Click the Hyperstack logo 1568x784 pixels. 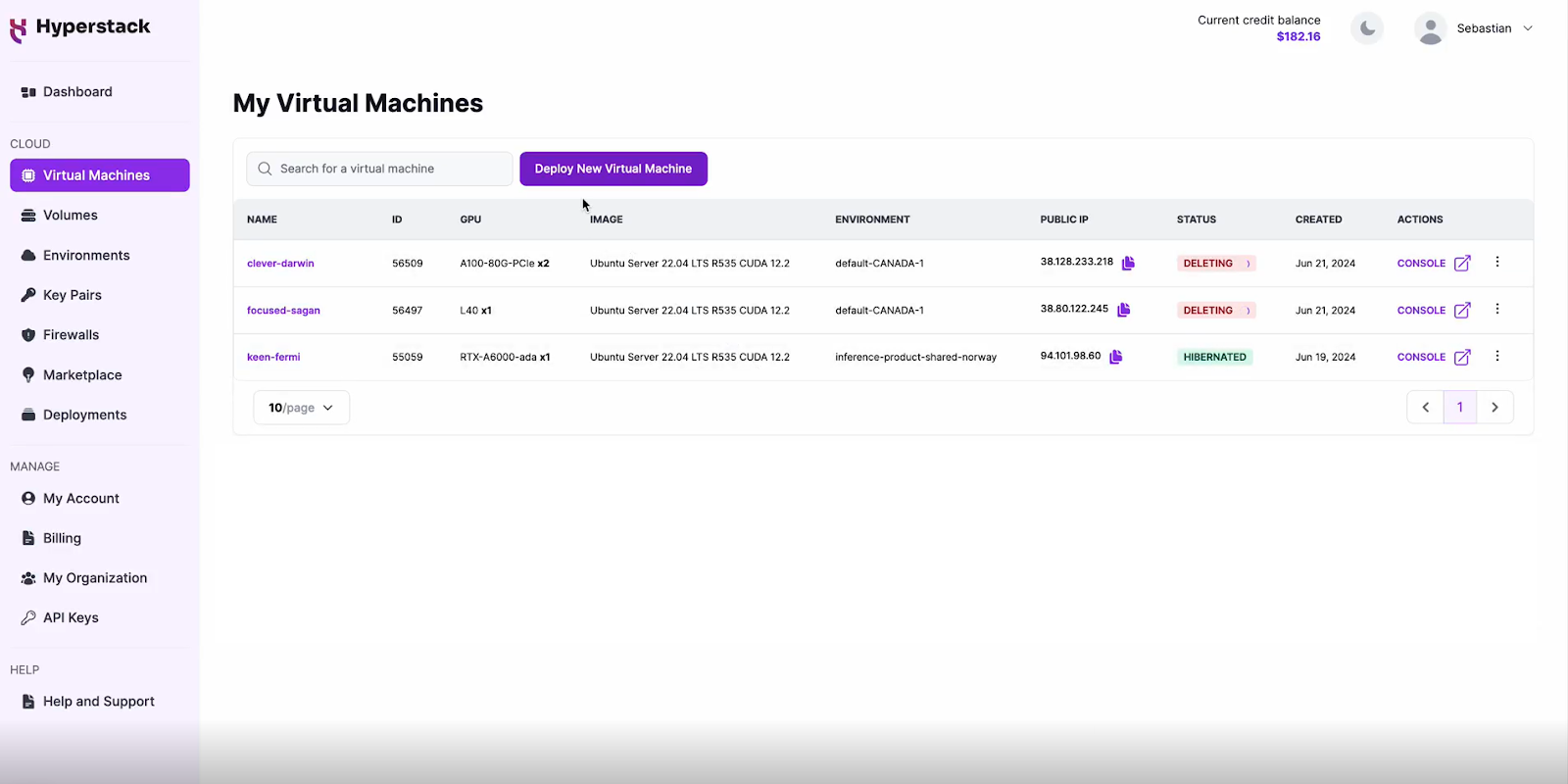[80, 28]
